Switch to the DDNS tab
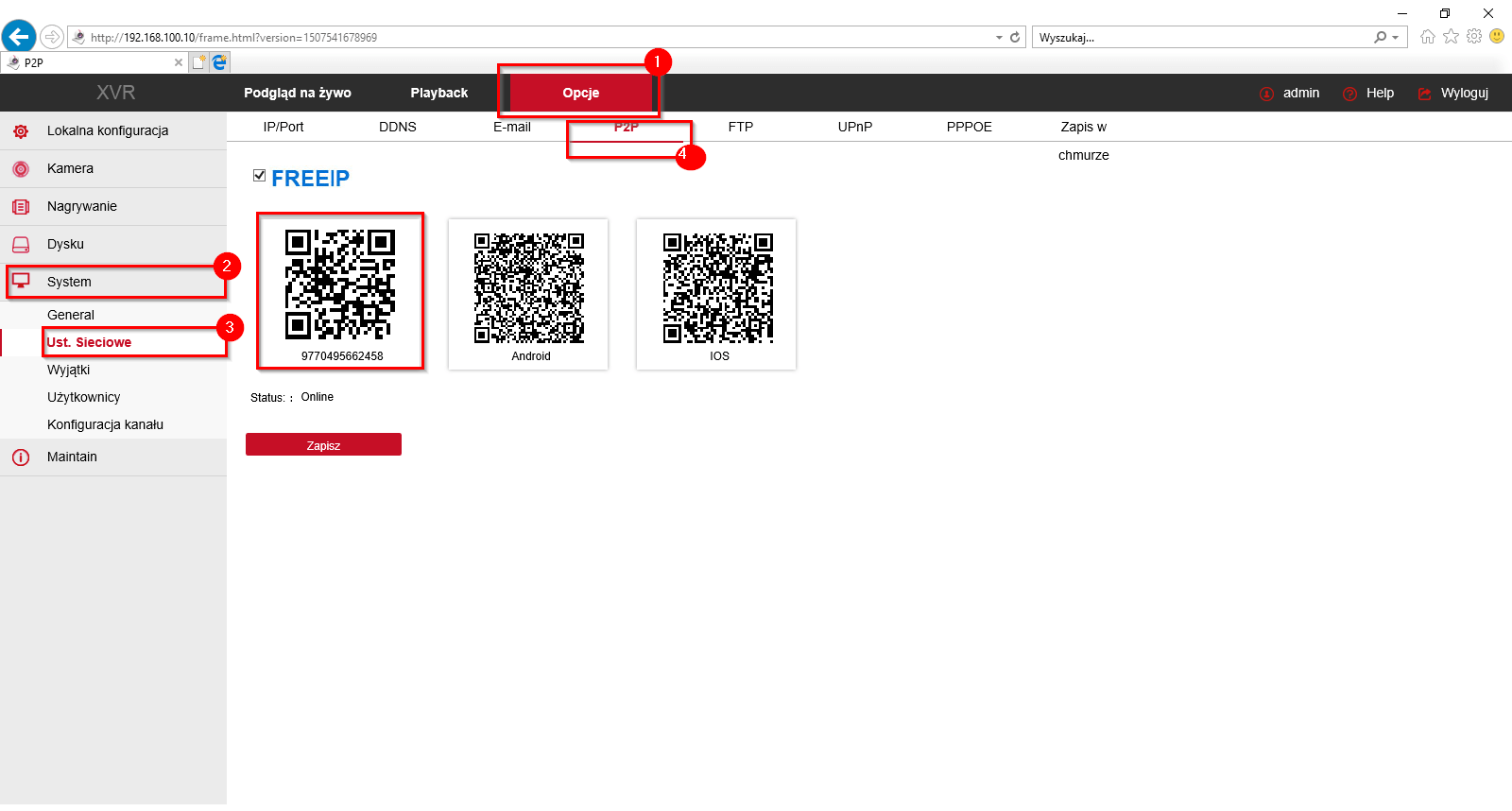 pos(398,127)
